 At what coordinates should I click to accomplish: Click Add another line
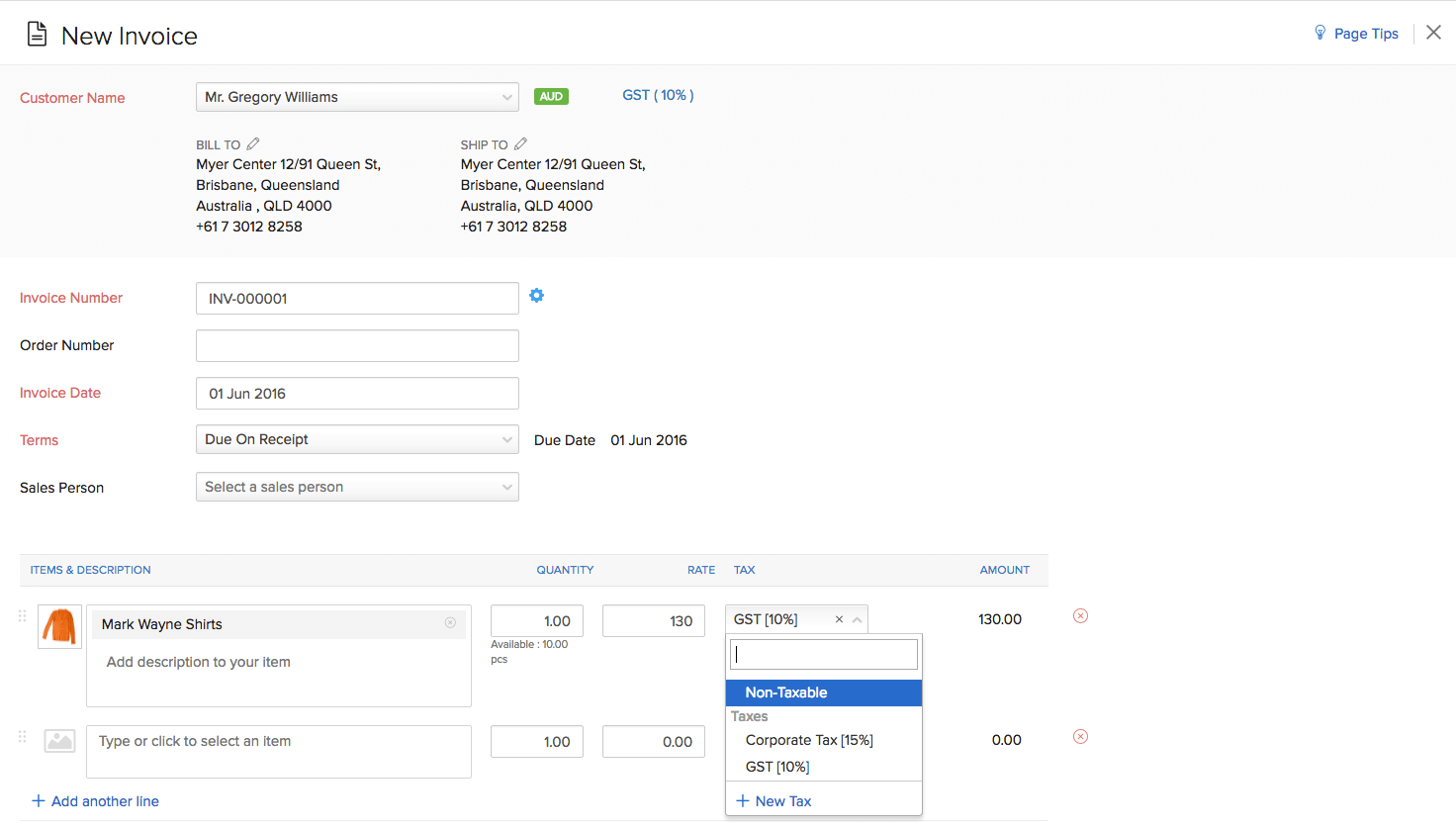[x=95, y=801]
